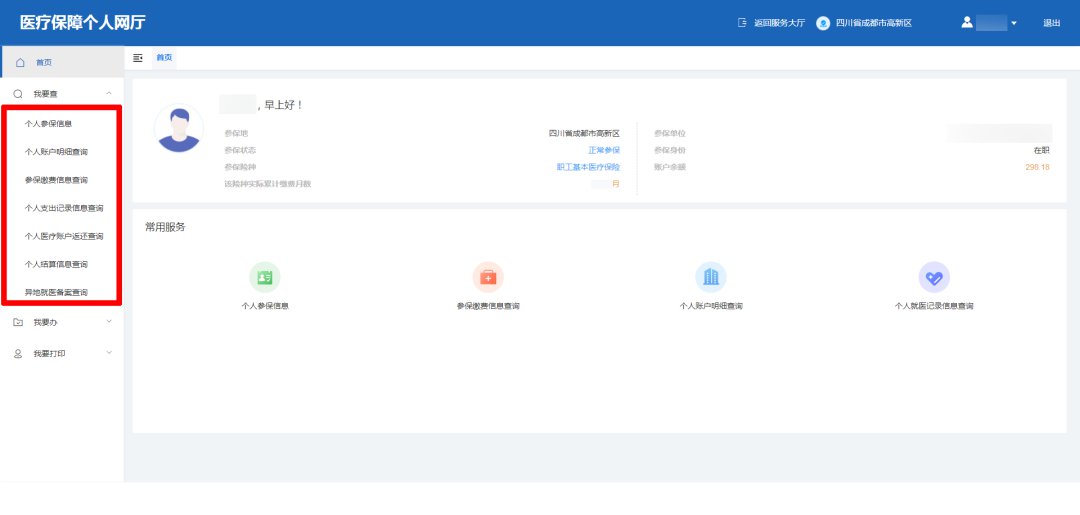Expand the 我要办 menu section
Image resolution: width=1080 pixels, height=515 pixels.
109,322
